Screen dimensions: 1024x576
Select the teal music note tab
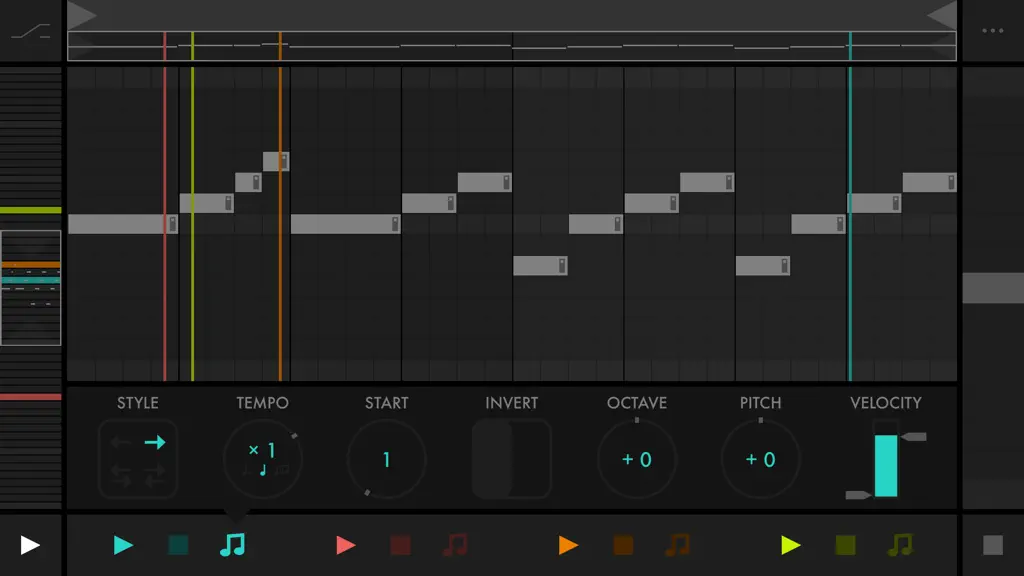232,545
